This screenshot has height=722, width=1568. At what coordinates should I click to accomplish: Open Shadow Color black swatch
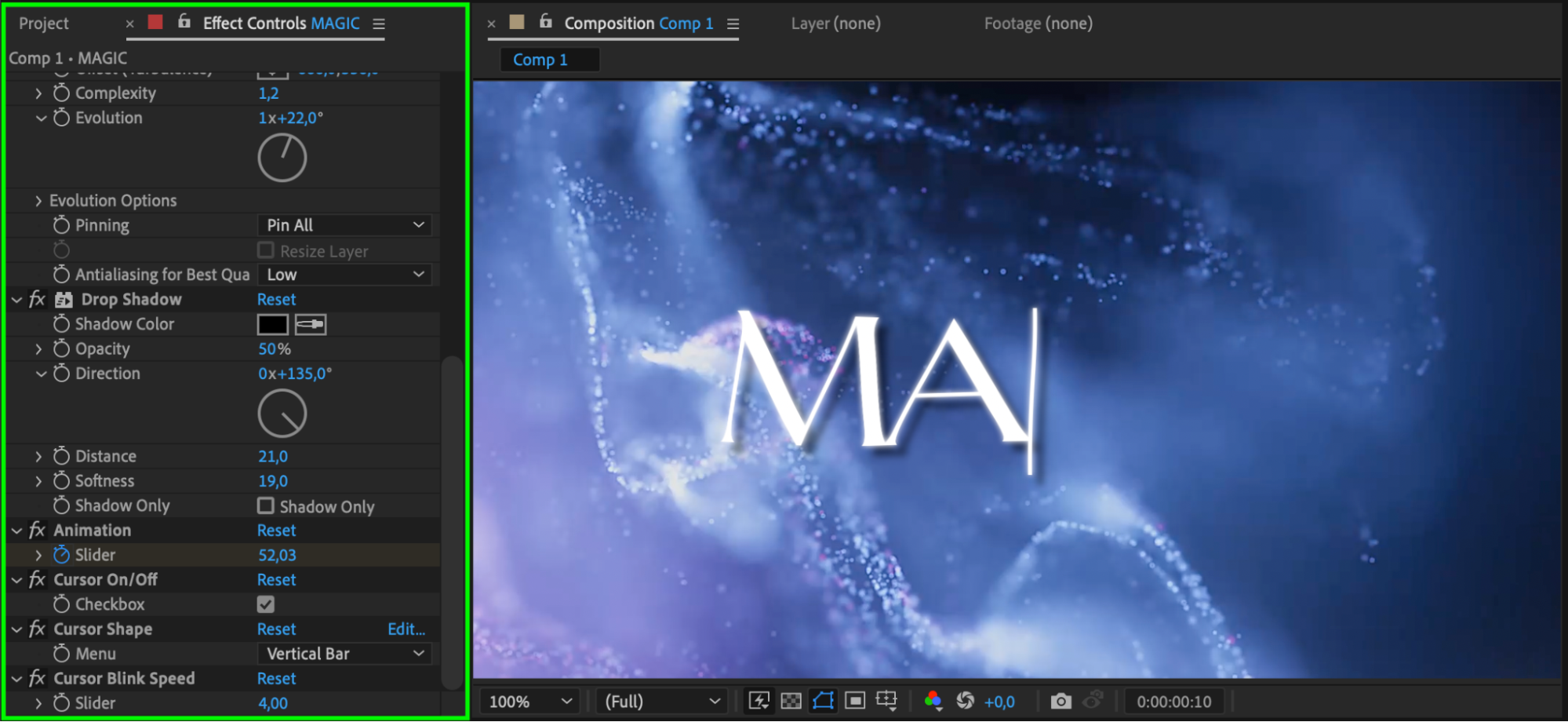tap(273, 324)
